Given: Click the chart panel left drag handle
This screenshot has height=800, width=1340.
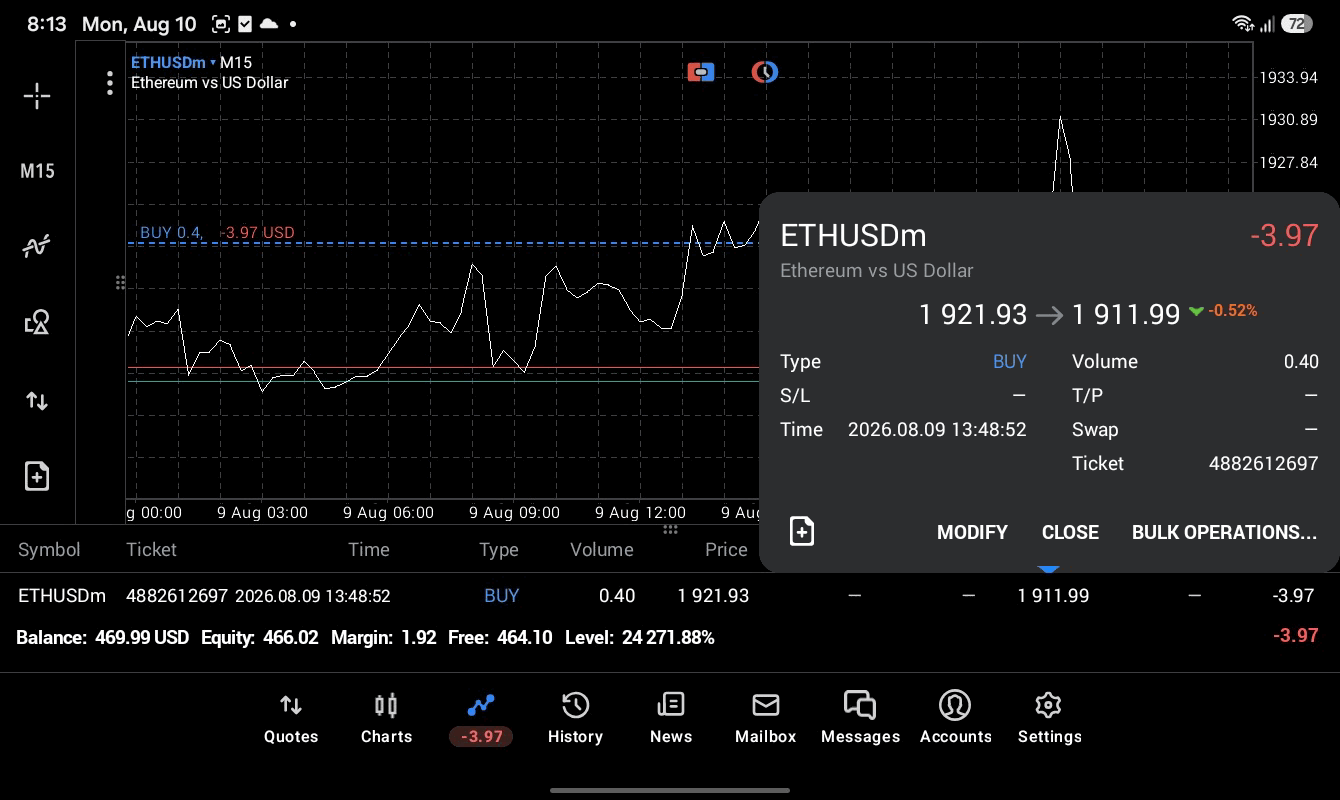Looking at the screenshot, I should tap(120, 283).
